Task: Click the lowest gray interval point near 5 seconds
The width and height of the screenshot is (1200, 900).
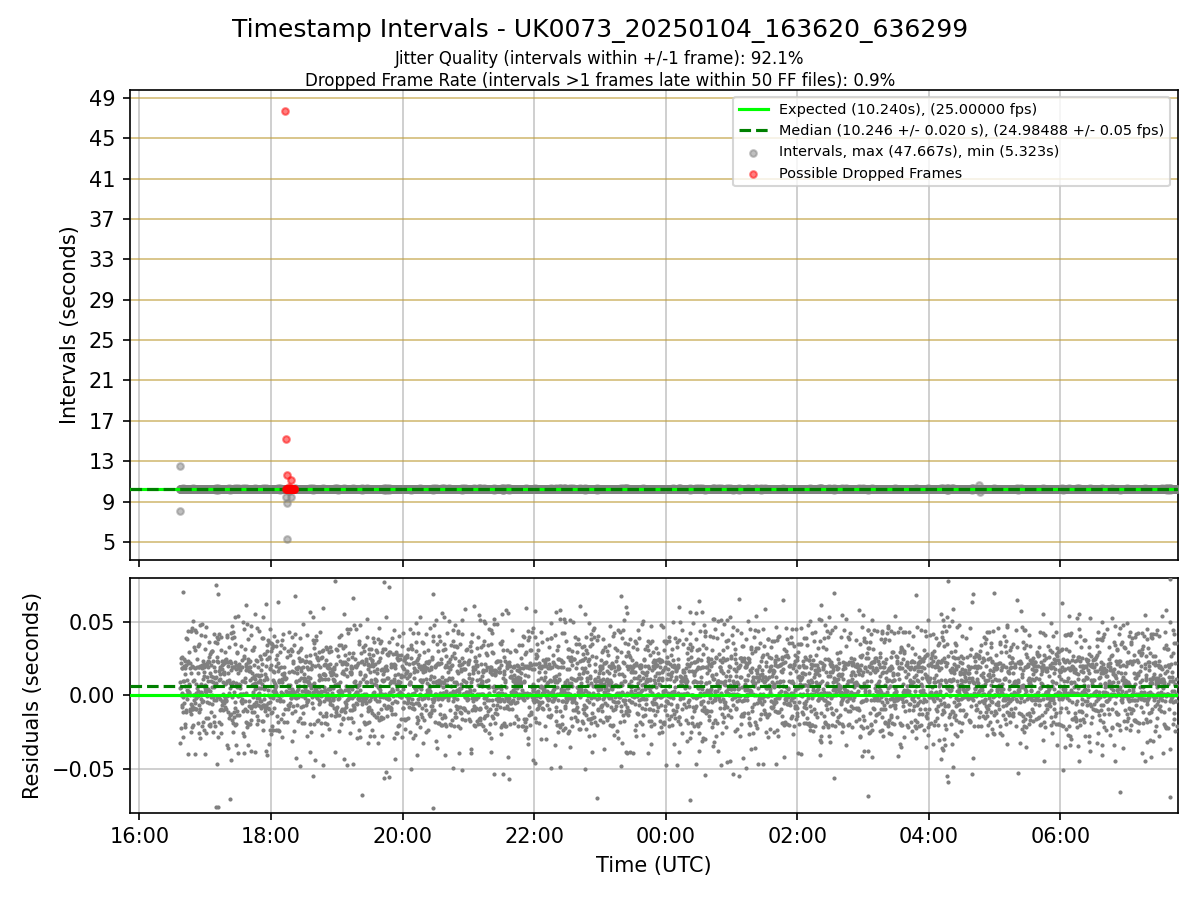Action: coord(287,539)
